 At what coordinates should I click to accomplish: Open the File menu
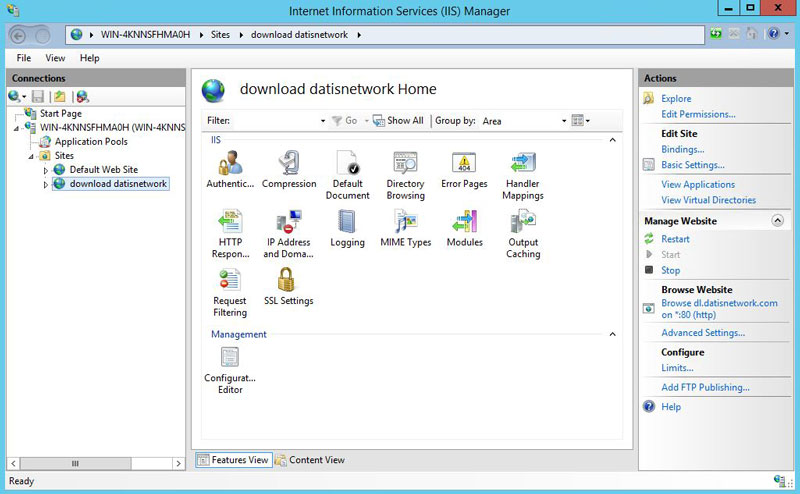coord(23,58)
